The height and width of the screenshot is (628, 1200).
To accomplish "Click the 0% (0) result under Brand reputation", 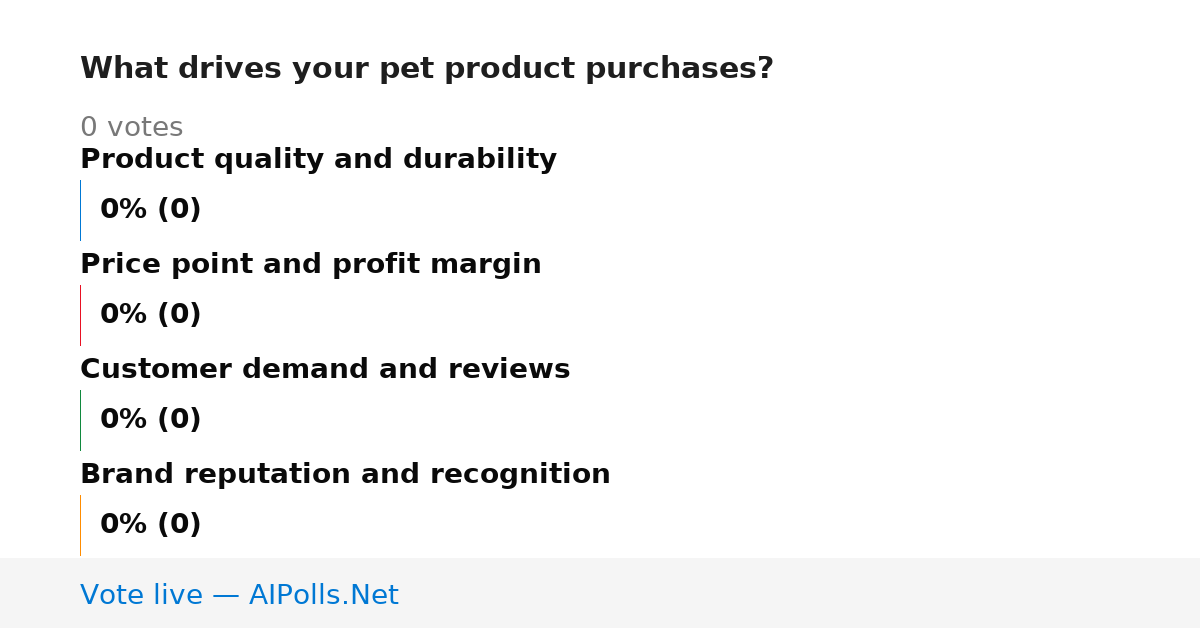I will [x=151, y=525].
